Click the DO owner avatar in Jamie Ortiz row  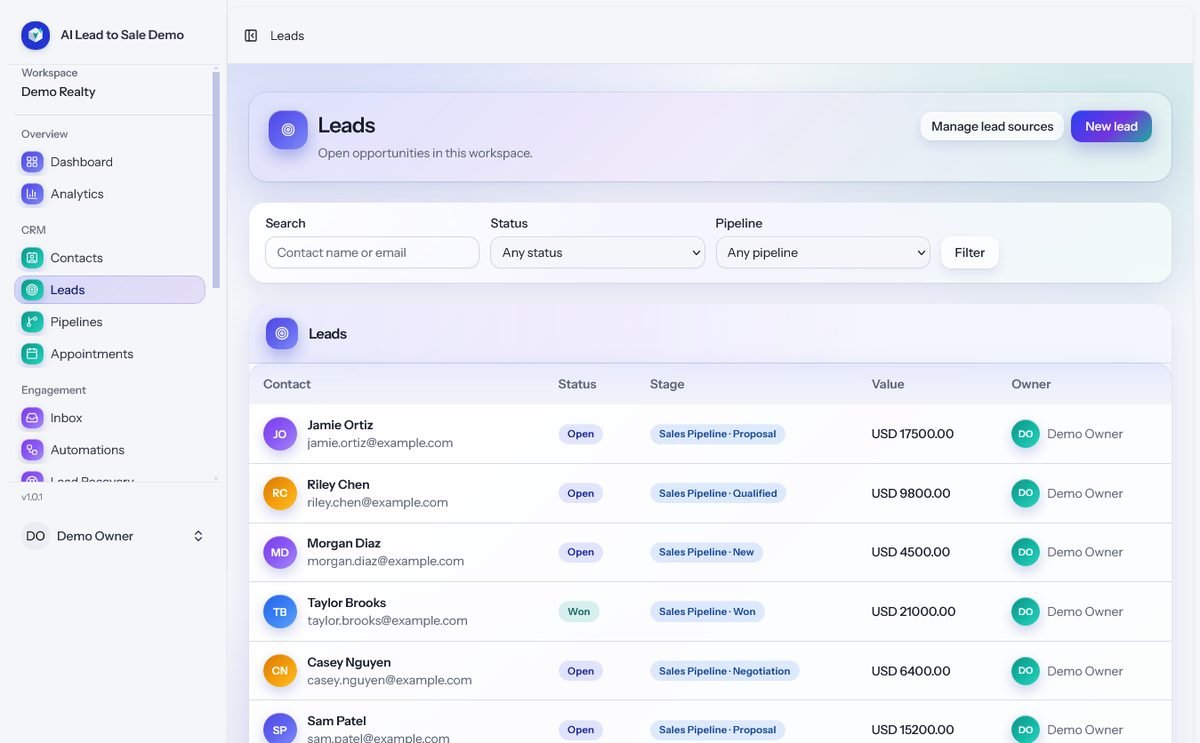click(x=1025, y=434)
